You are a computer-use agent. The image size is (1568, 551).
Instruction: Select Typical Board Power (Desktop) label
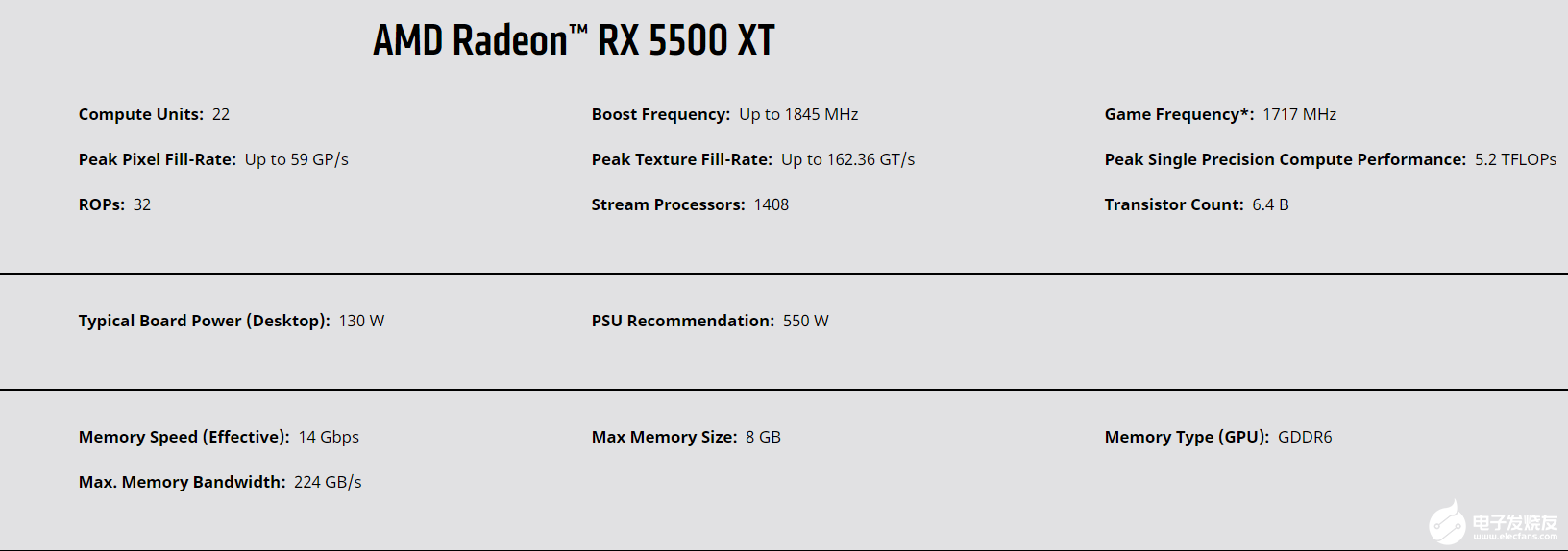205,321
